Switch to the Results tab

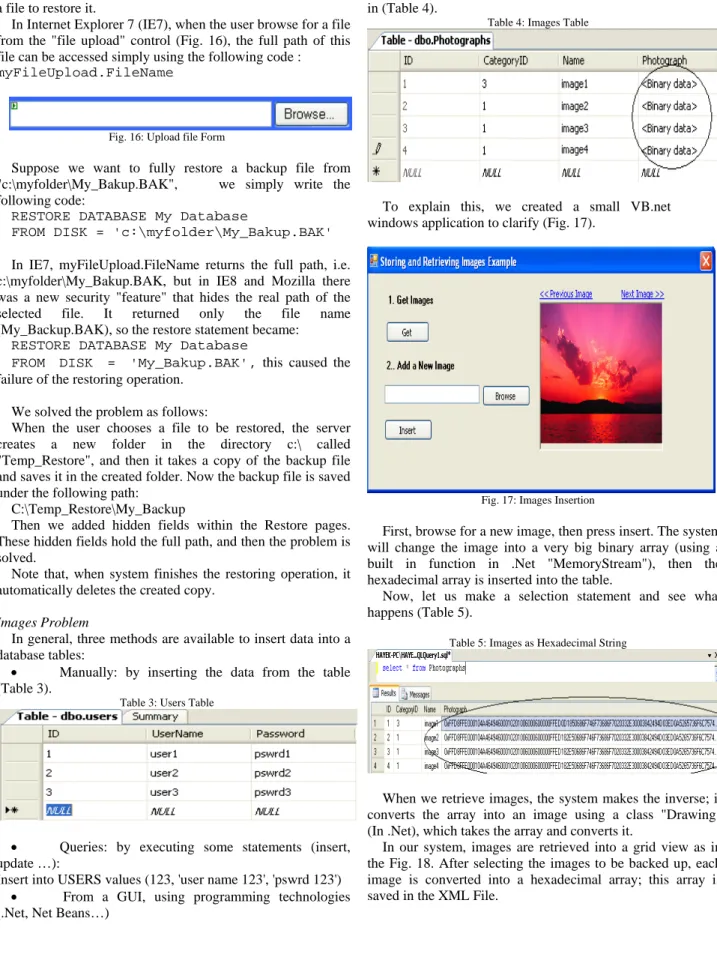click(384, 693)
